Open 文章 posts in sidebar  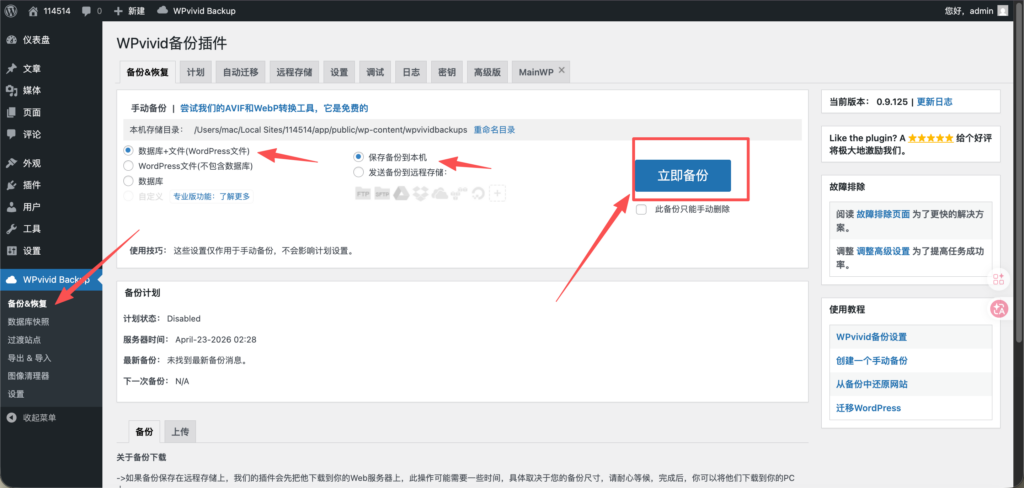(51, 69)
